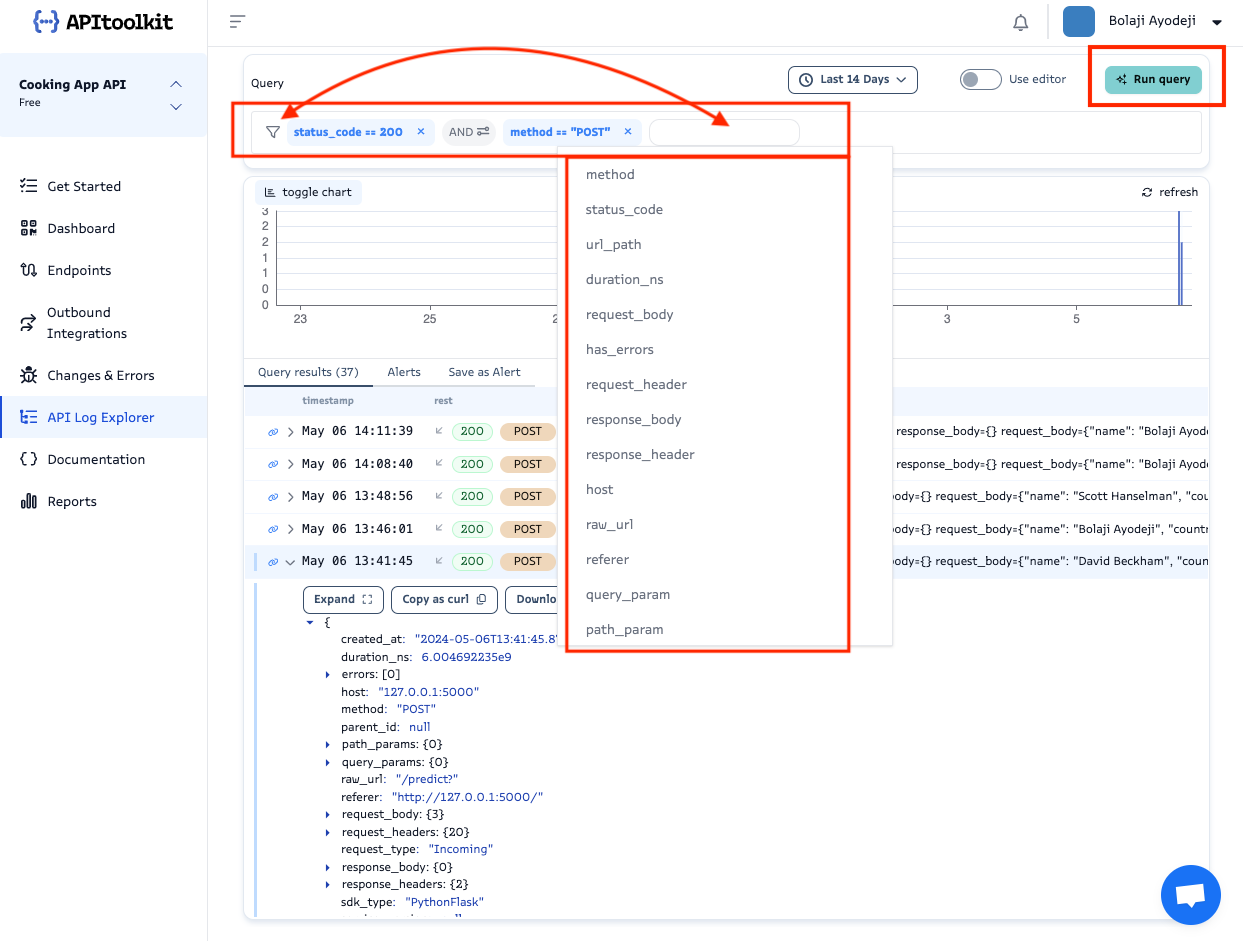This screenshot has width=1243, height=941.
Task: Enable the Use editor toggle
Action: click(980, 79)
